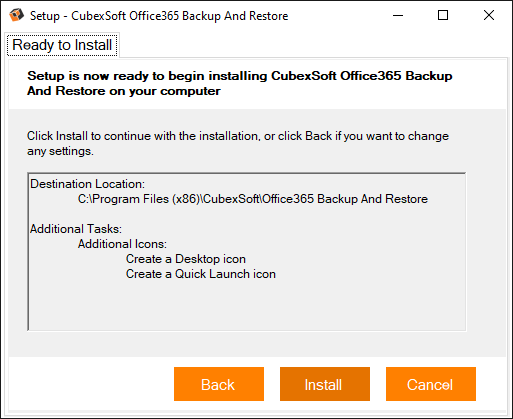Go to previous step with Back button
The image size is (513, 419).
219,384
